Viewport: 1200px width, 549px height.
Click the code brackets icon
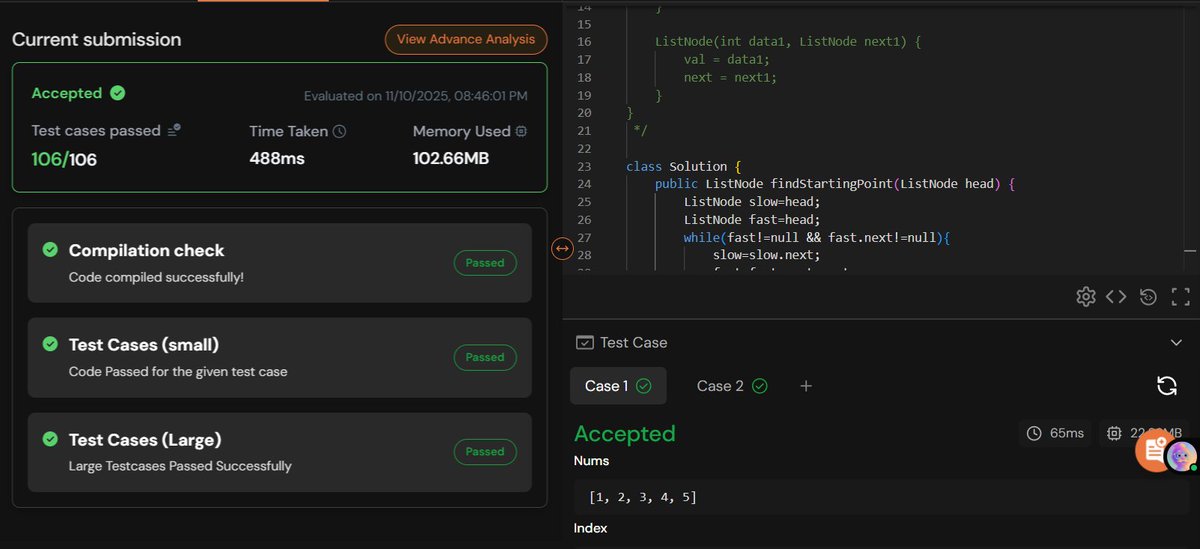point(1116,296)
